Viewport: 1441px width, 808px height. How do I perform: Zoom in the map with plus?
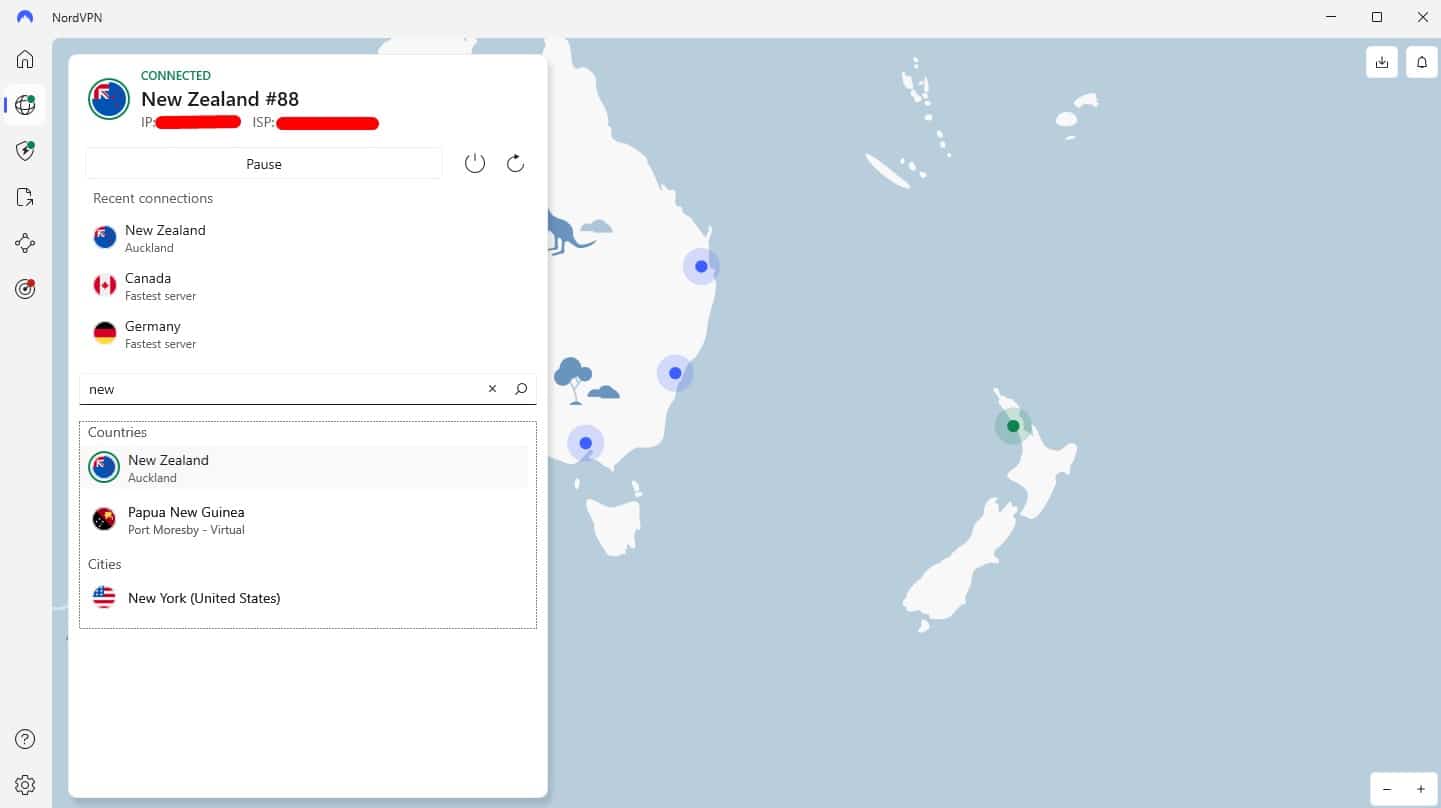1420,789
